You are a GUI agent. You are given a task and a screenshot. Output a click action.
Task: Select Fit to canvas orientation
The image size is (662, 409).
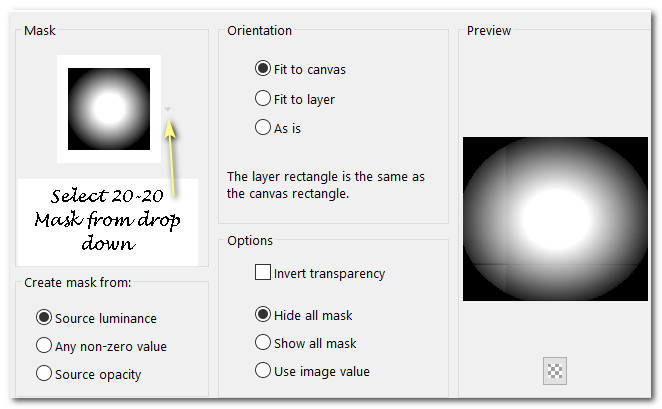tap(263, 69)
